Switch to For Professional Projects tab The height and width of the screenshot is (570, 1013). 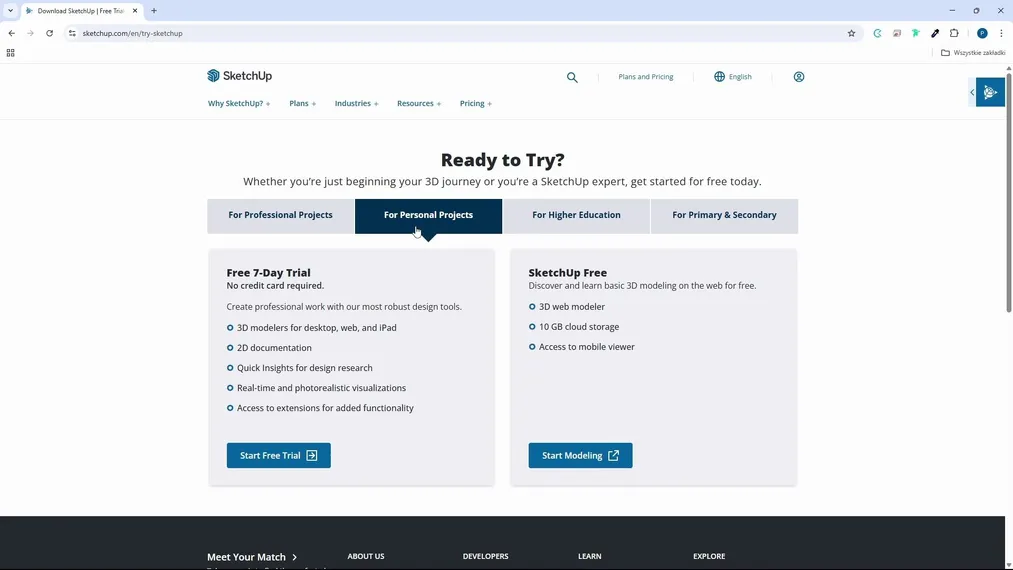click(280, 215)
